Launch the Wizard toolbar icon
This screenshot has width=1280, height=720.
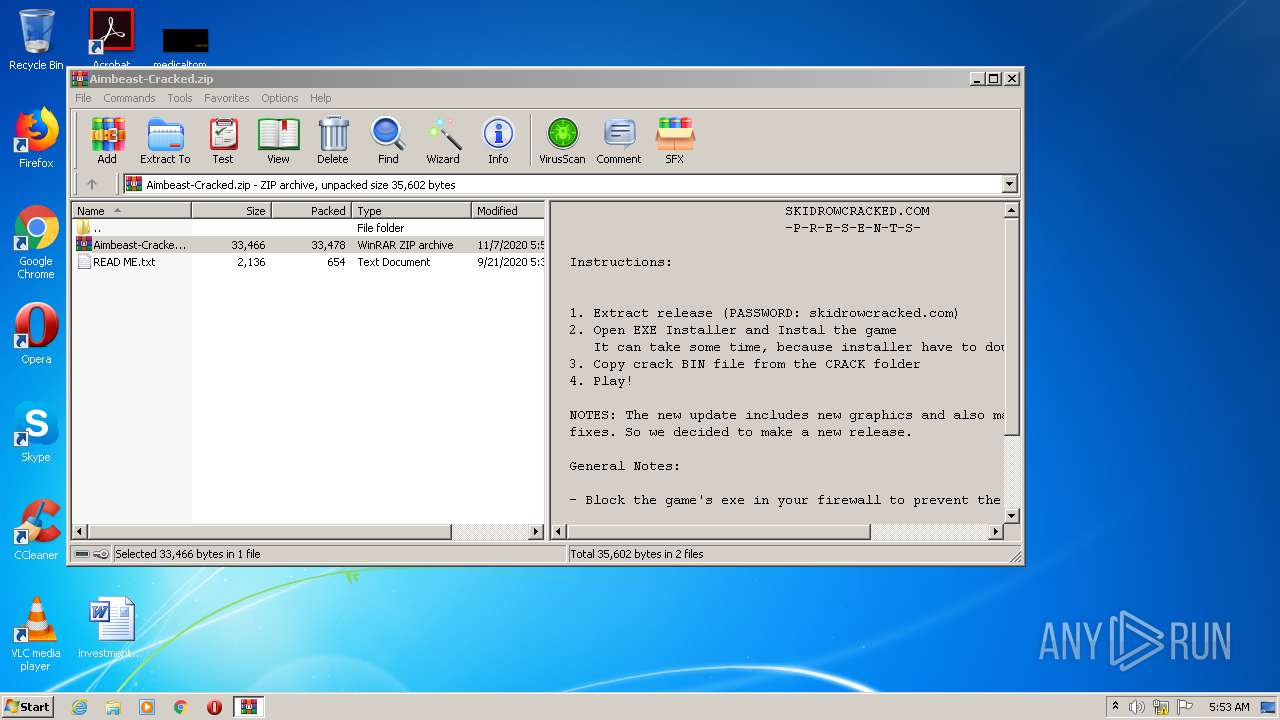tap(443, 140)
